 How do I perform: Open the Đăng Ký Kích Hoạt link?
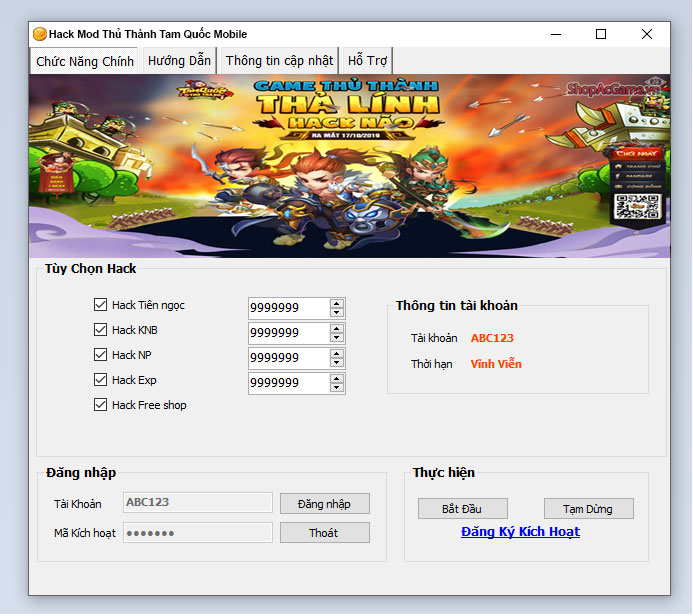[x=521, y=532]
